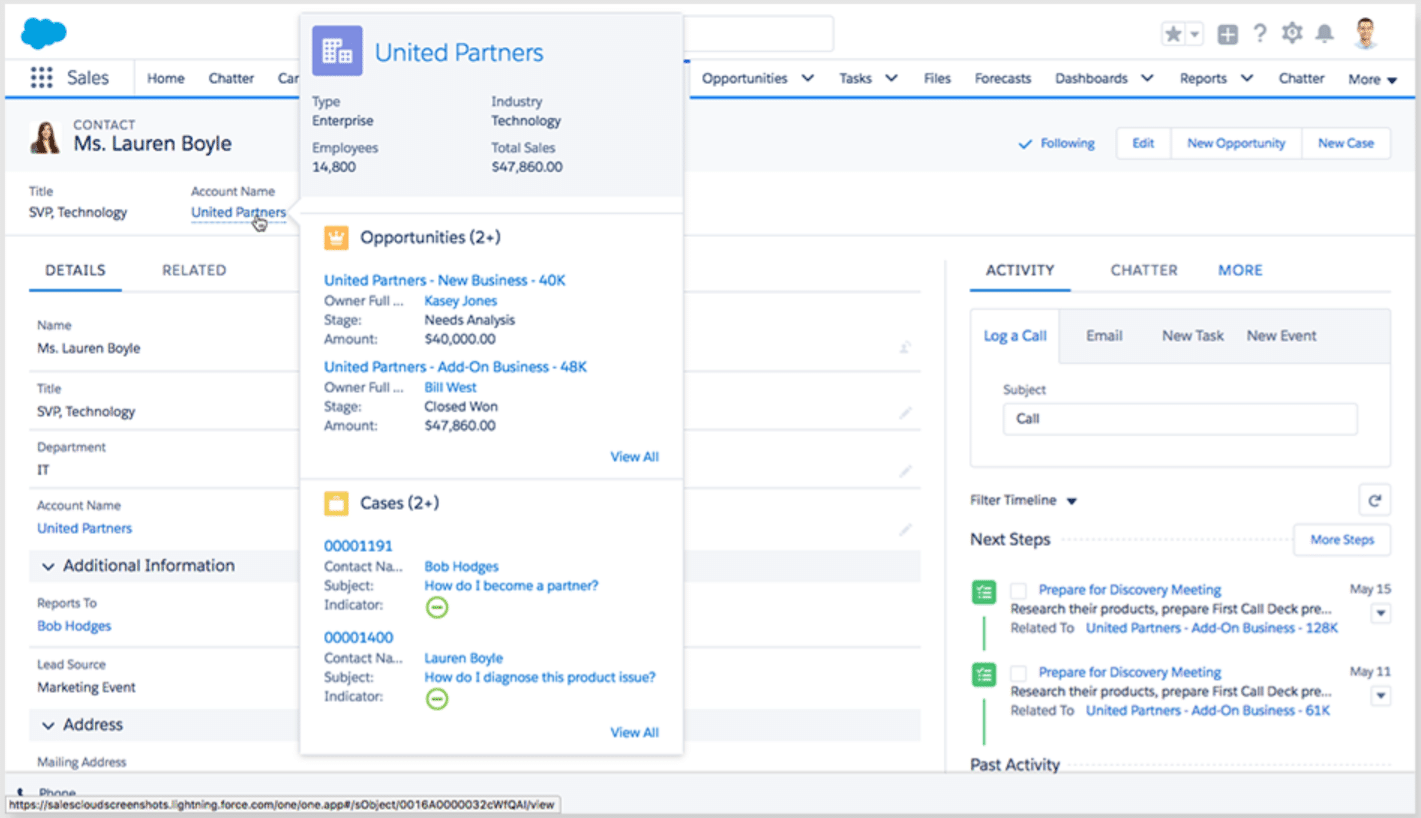The image size is (1421, 818).
Task: Open the App Launcher waffle icon
Action: tap(40, 78)
